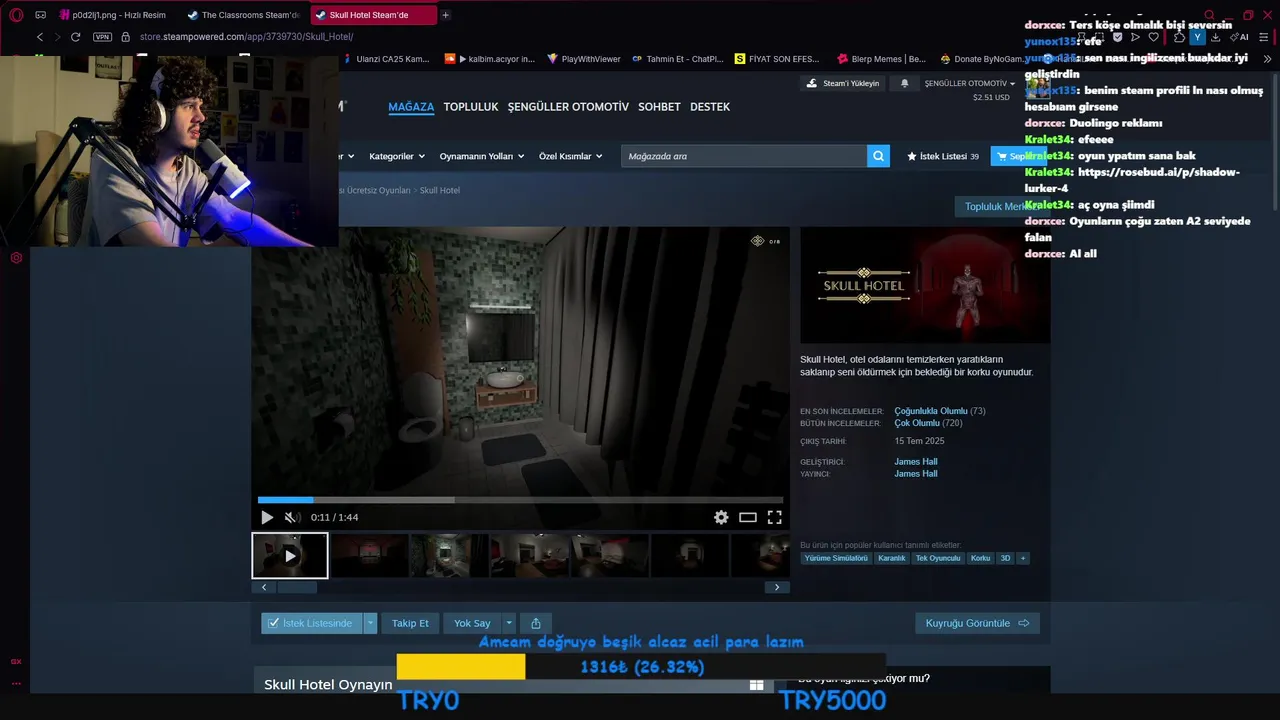Click the Skull Hotel breadcrumb link
1280x720 pixels.
pos(440,190)
